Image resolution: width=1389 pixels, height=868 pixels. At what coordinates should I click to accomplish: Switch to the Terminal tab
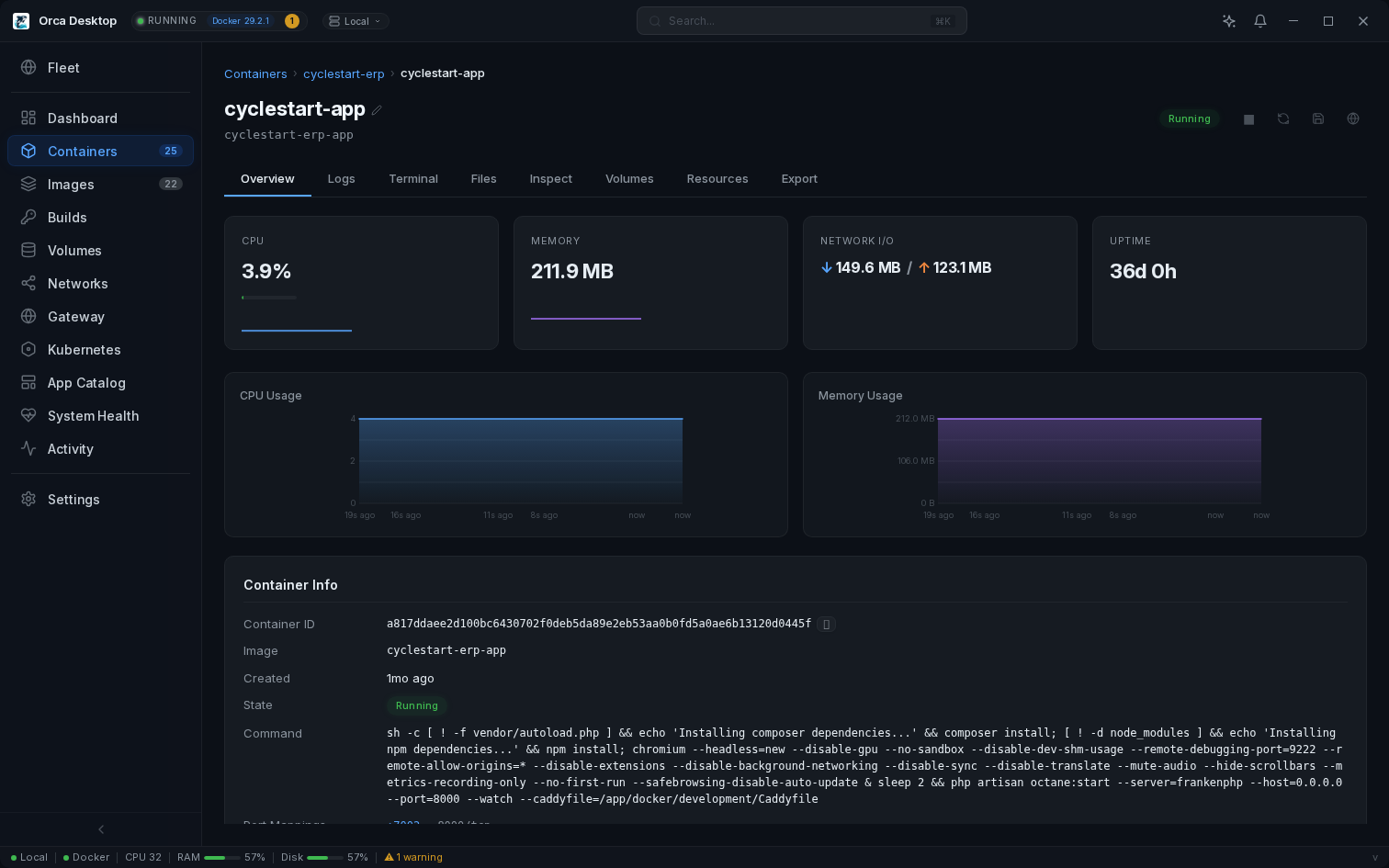pyautogui.click(x=413, y=179)
